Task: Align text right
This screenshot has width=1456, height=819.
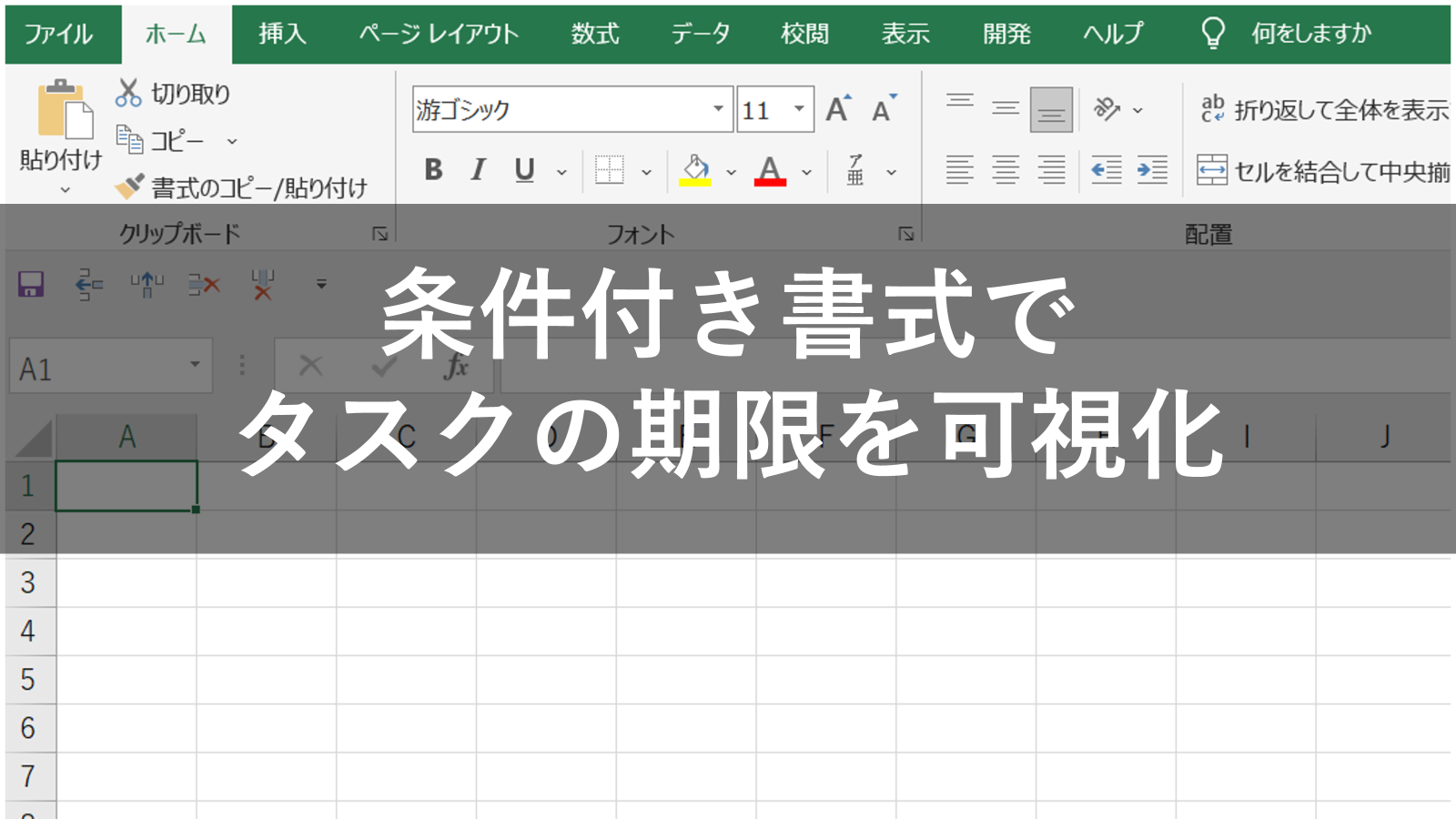Action: (x=1051, y=170)
